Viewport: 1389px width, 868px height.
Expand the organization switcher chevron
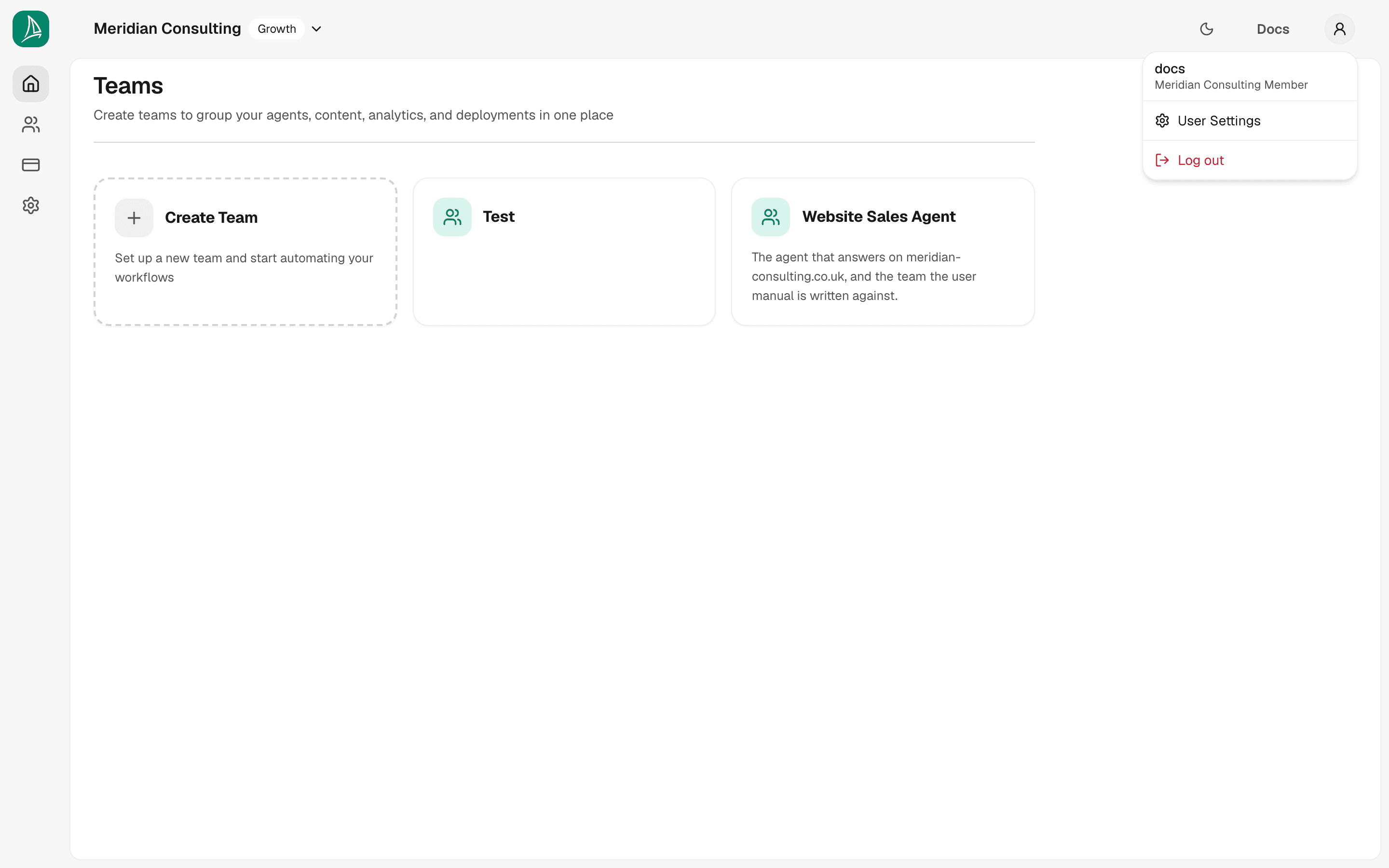click(316, 29)
